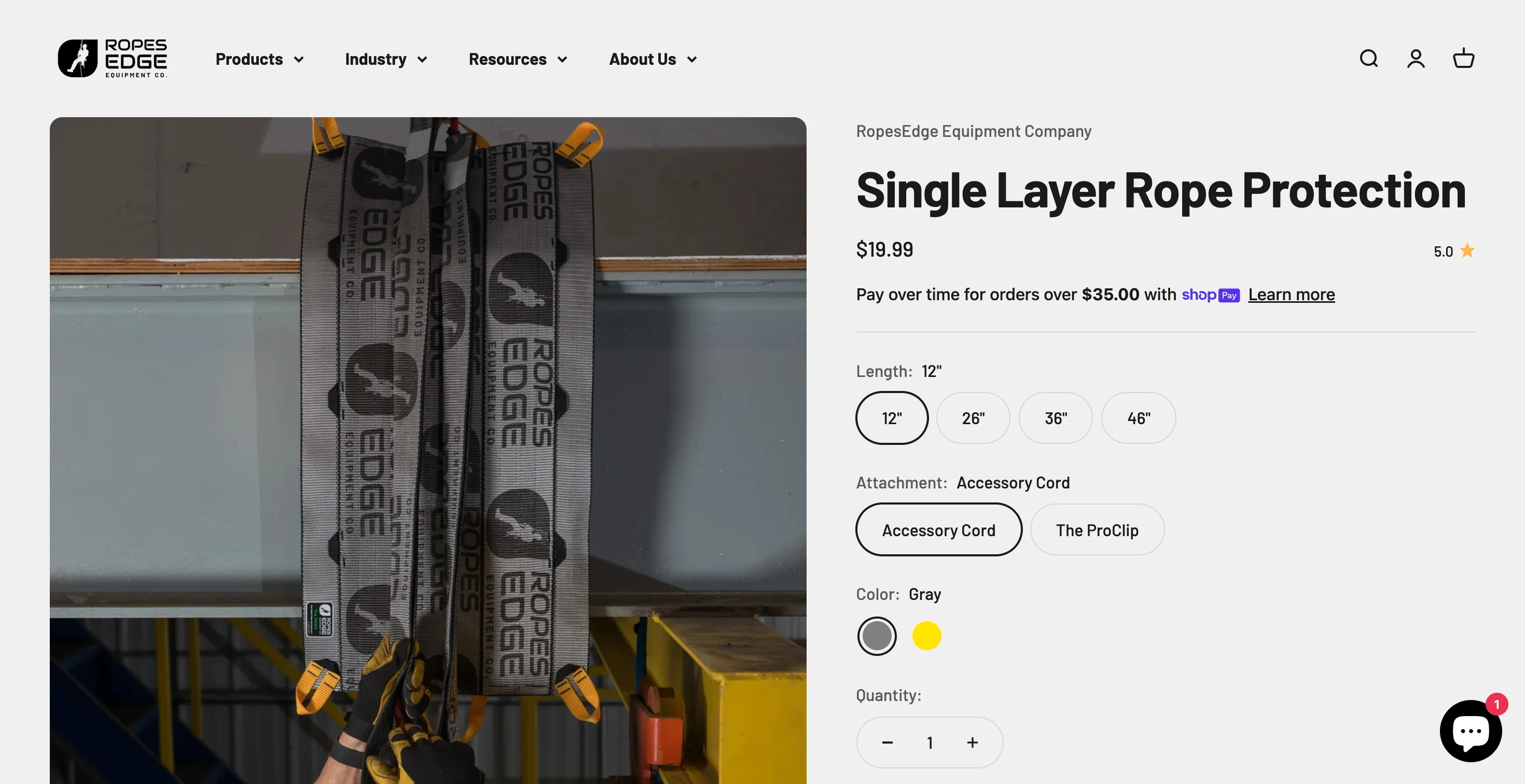Open the Shopify chat bubble
Viewport: 1525px width, 784px height.
(1471, 730)
